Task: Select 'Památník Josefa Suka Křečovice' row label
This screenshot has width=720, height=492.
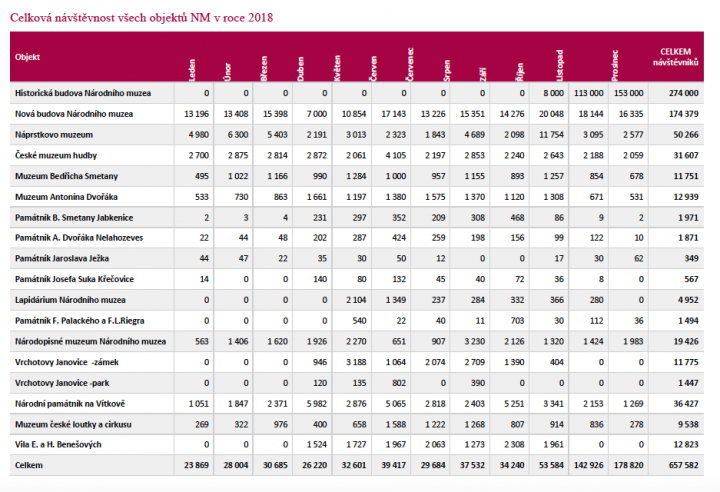Action: click(x=74, y=279)
